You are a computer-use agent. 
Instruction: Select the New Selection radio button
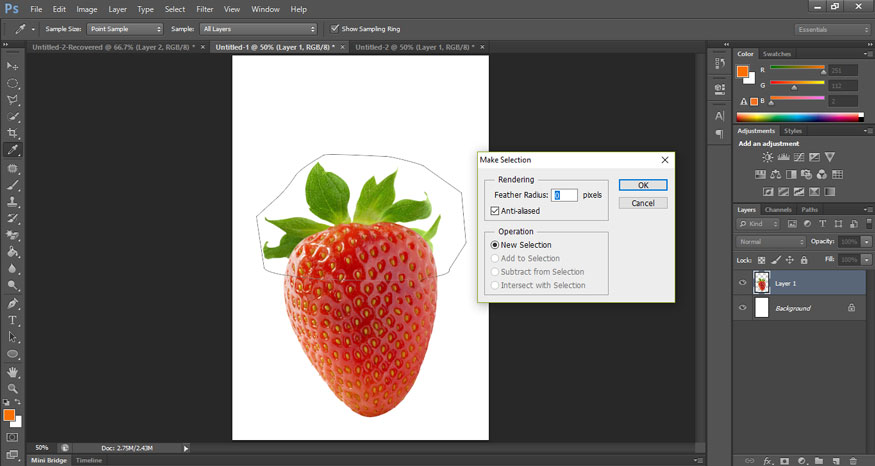tap(495, 245)
